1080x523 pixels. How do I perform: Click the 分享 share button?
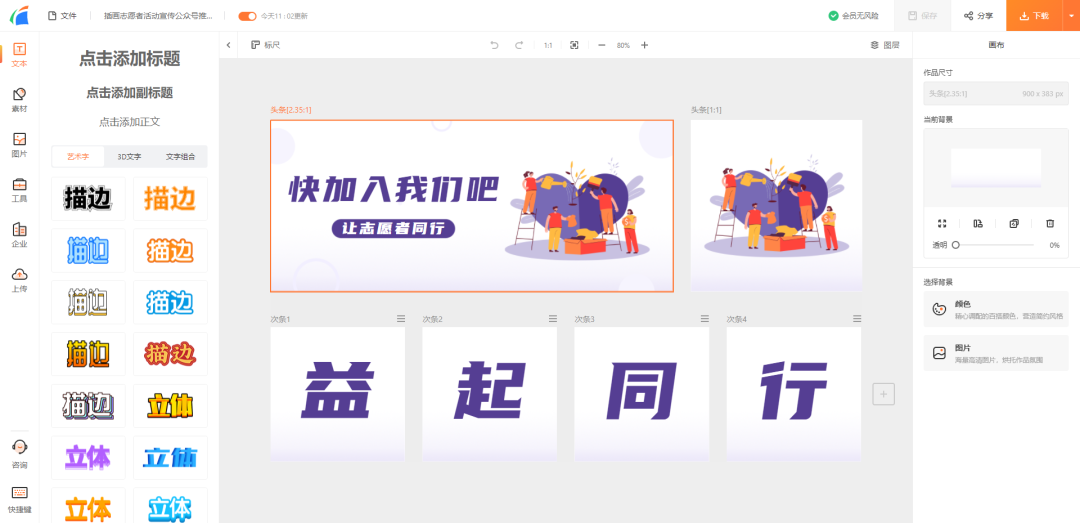click(978, 15)
